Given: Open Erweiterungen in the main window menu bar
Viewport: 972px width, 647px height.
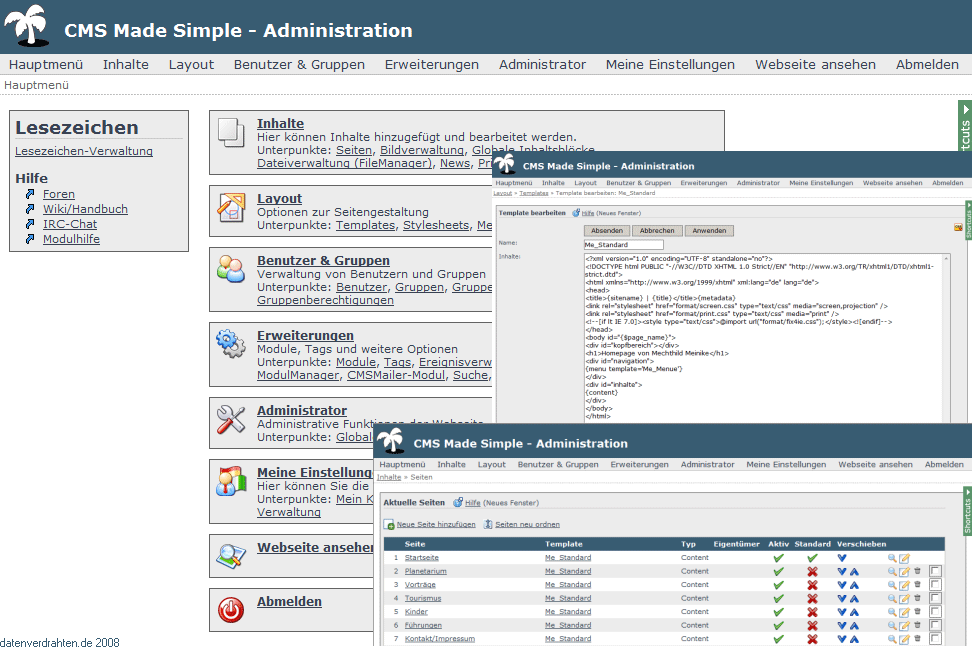Looking at the screenshot, I should click(431, 64).
